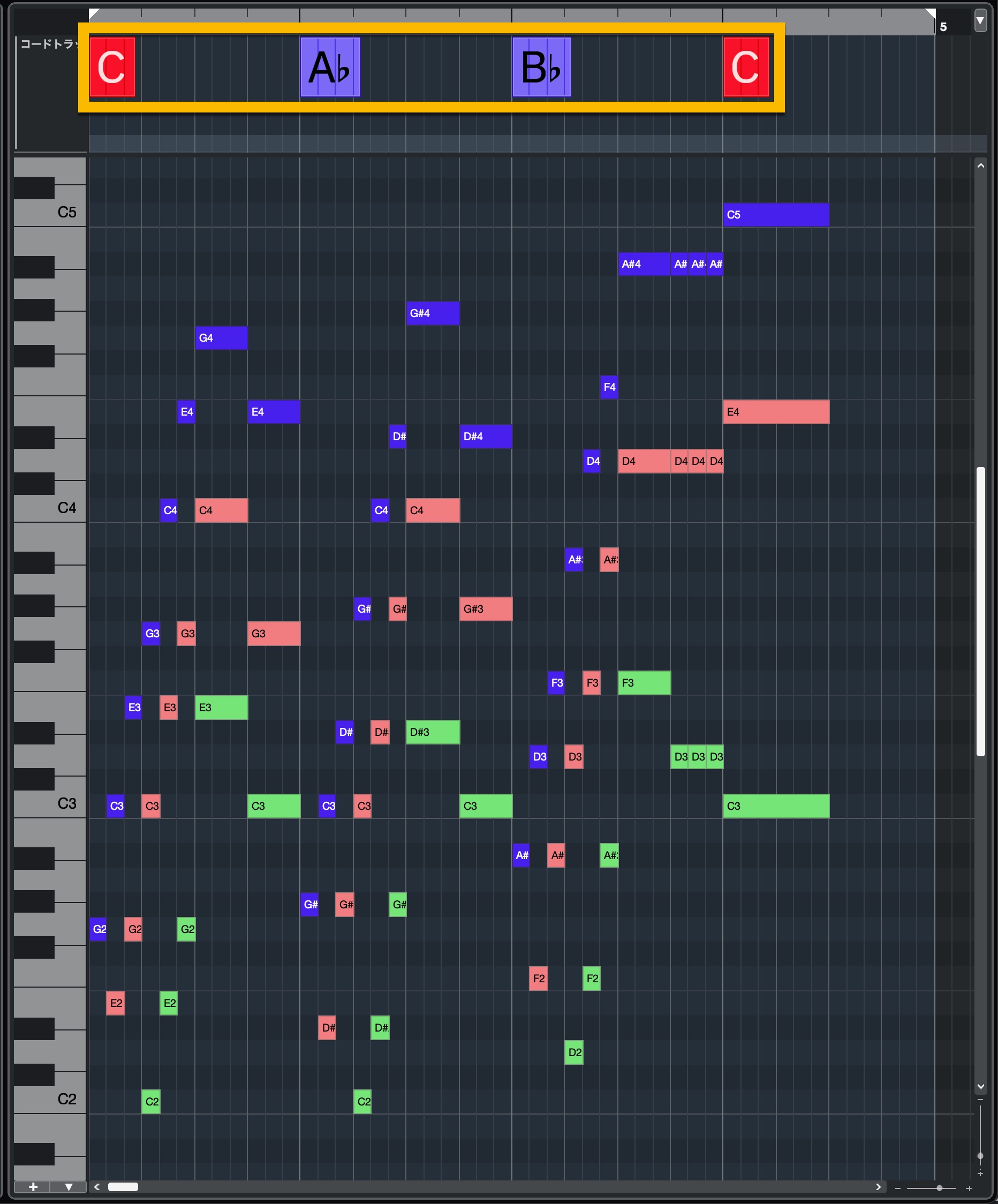This screenshot has width=998, height=1204.
Task: Click horizontal zoom-out minus icon
Action: (898, 1188)
